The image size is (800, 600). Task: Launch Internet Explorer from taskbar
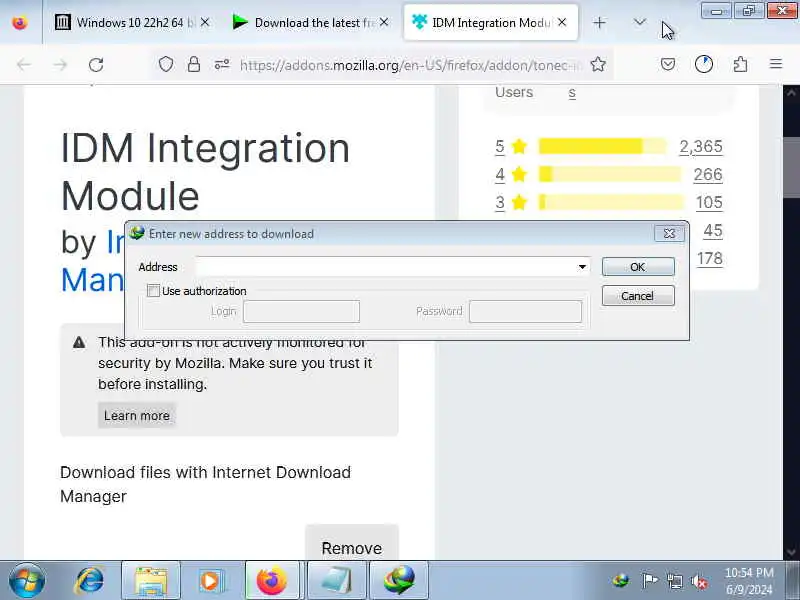[90, 581]
